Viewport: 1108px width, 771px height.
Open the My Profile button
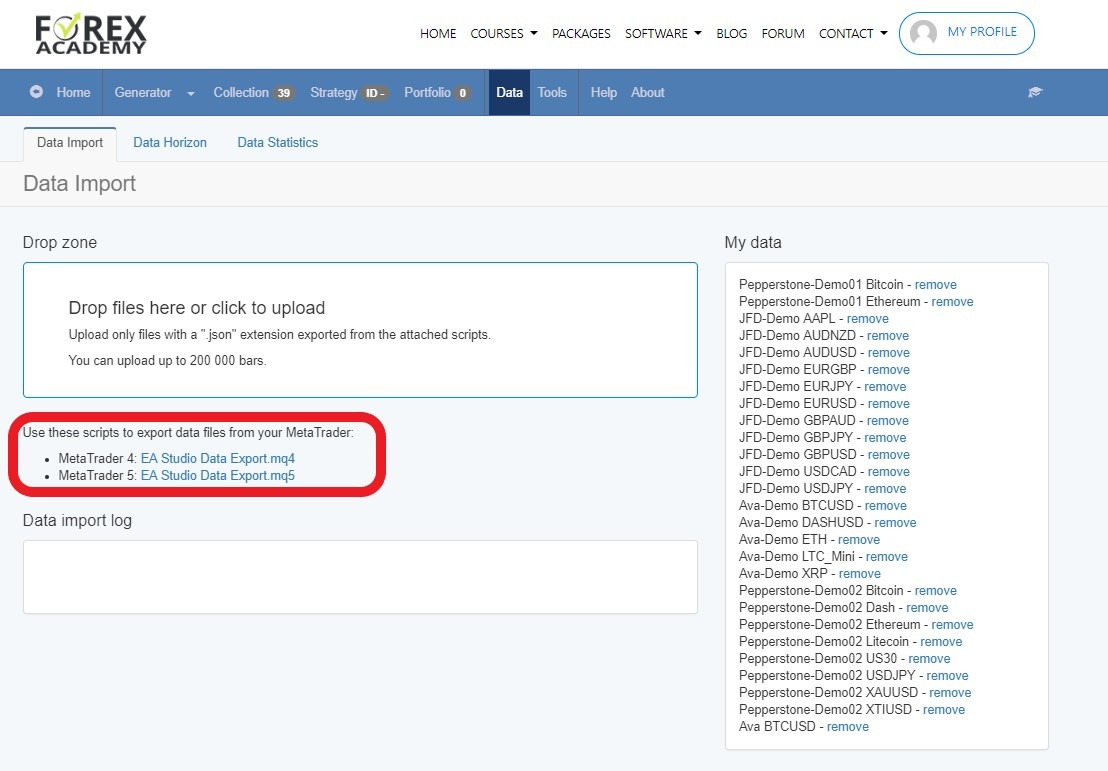pyautogui.click(x=966, y=33)
